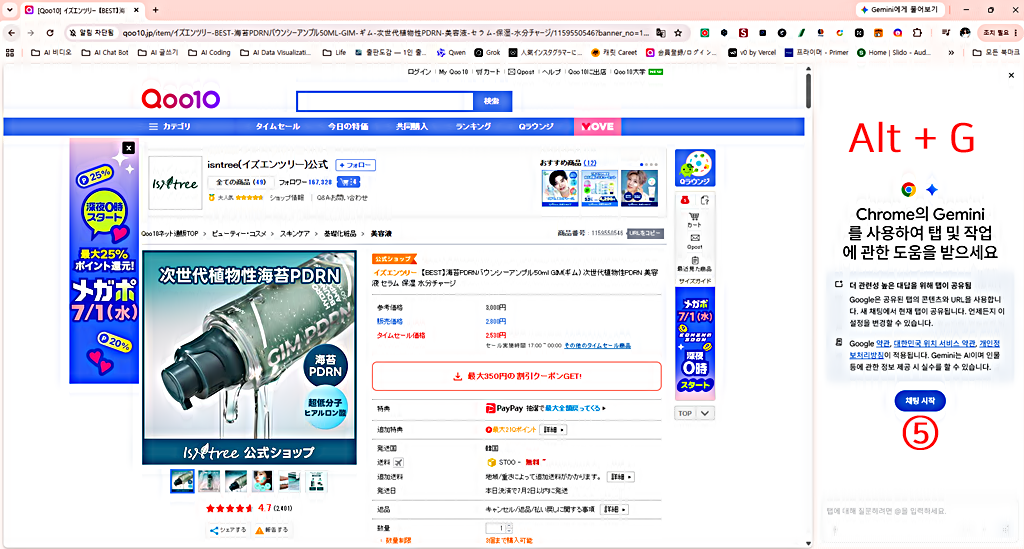Click the Isntree shop logo
This screenshot has width=1024, height=549.
coord(175,183)
